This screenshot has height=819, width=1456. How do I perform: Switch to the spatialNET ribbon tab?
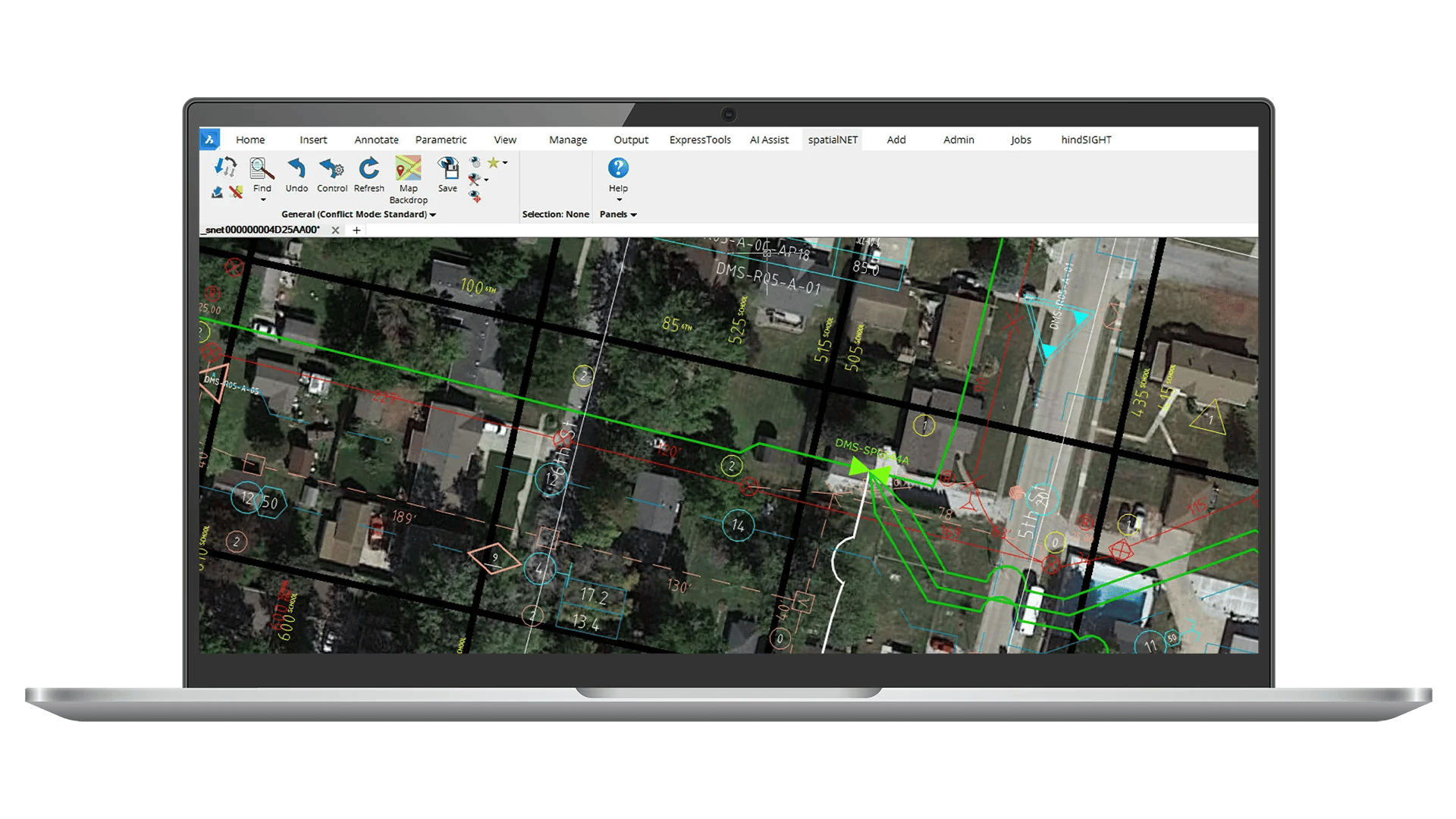click(x=832, y=140)
